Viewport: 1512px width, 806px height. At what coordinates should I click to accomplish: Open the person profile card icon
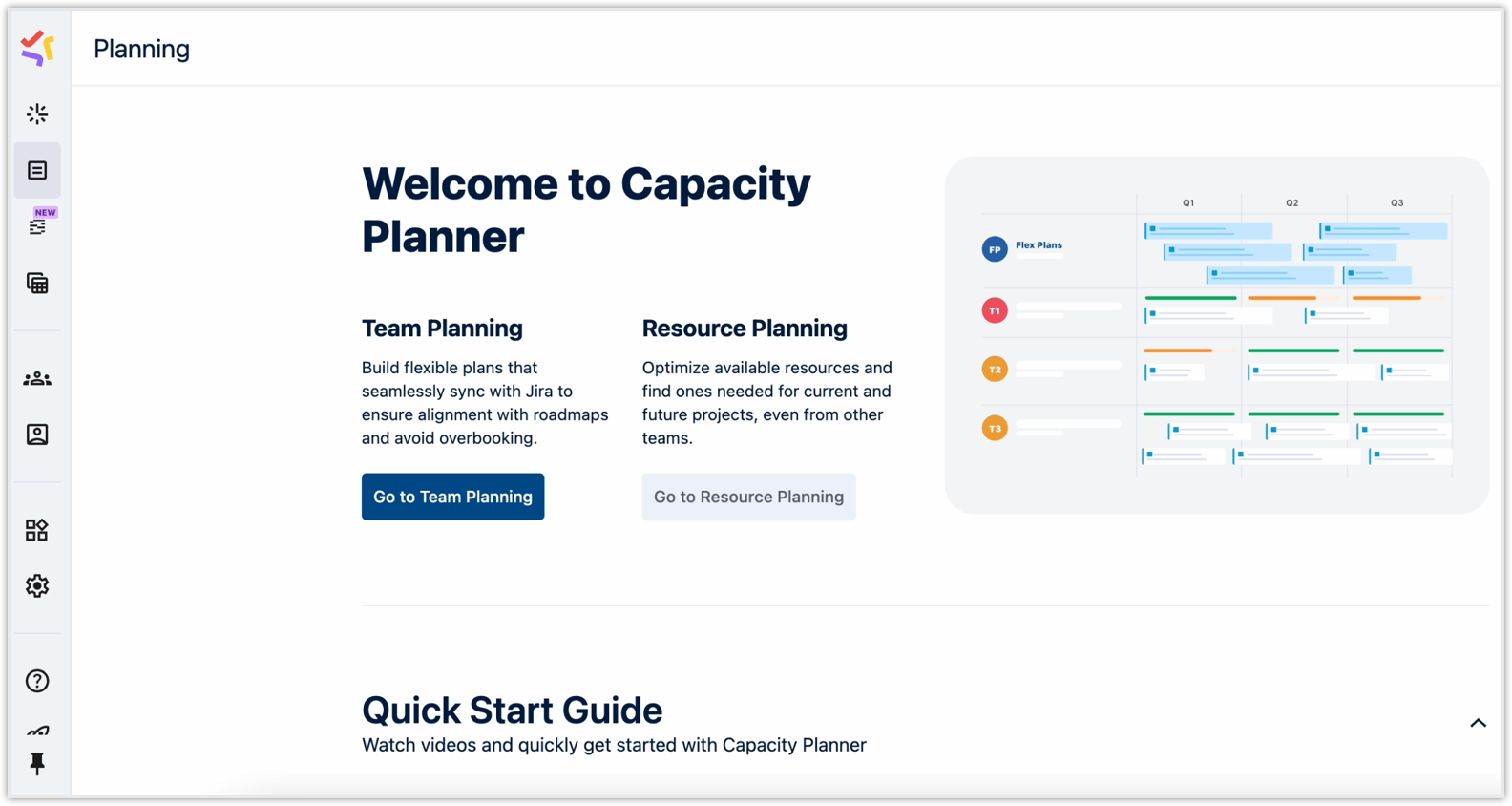tap(37, 435)
